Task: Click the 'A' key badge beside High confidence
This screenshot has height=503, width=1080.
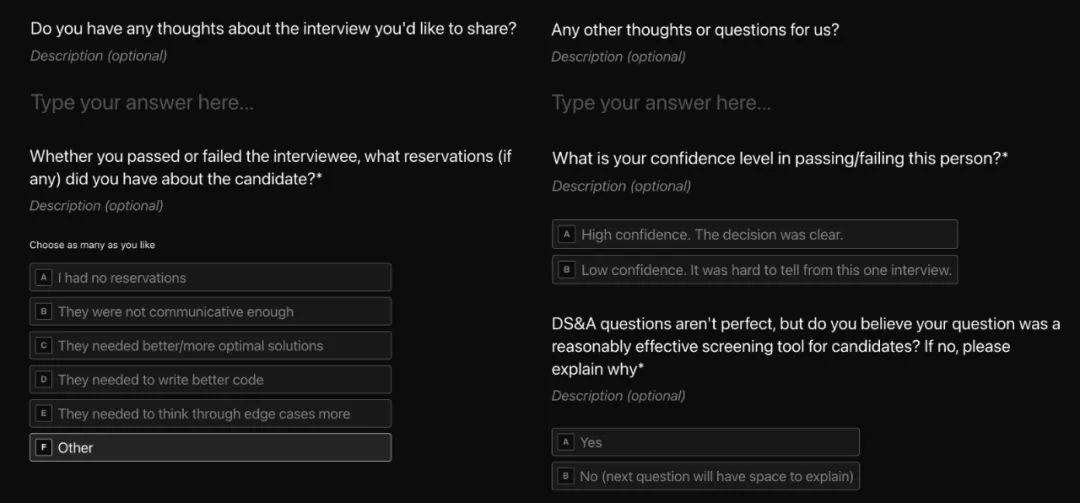Action: (566, 234)
